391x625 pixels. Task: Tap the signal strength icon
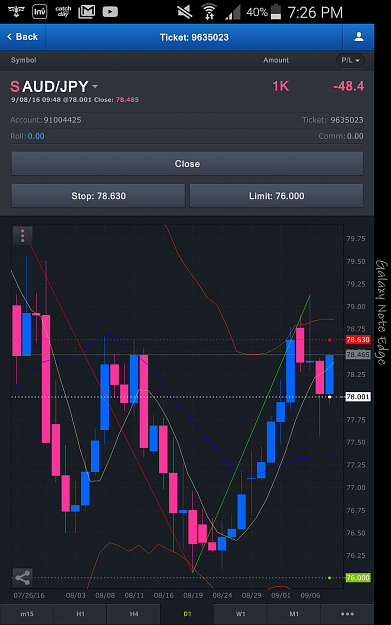233,12
